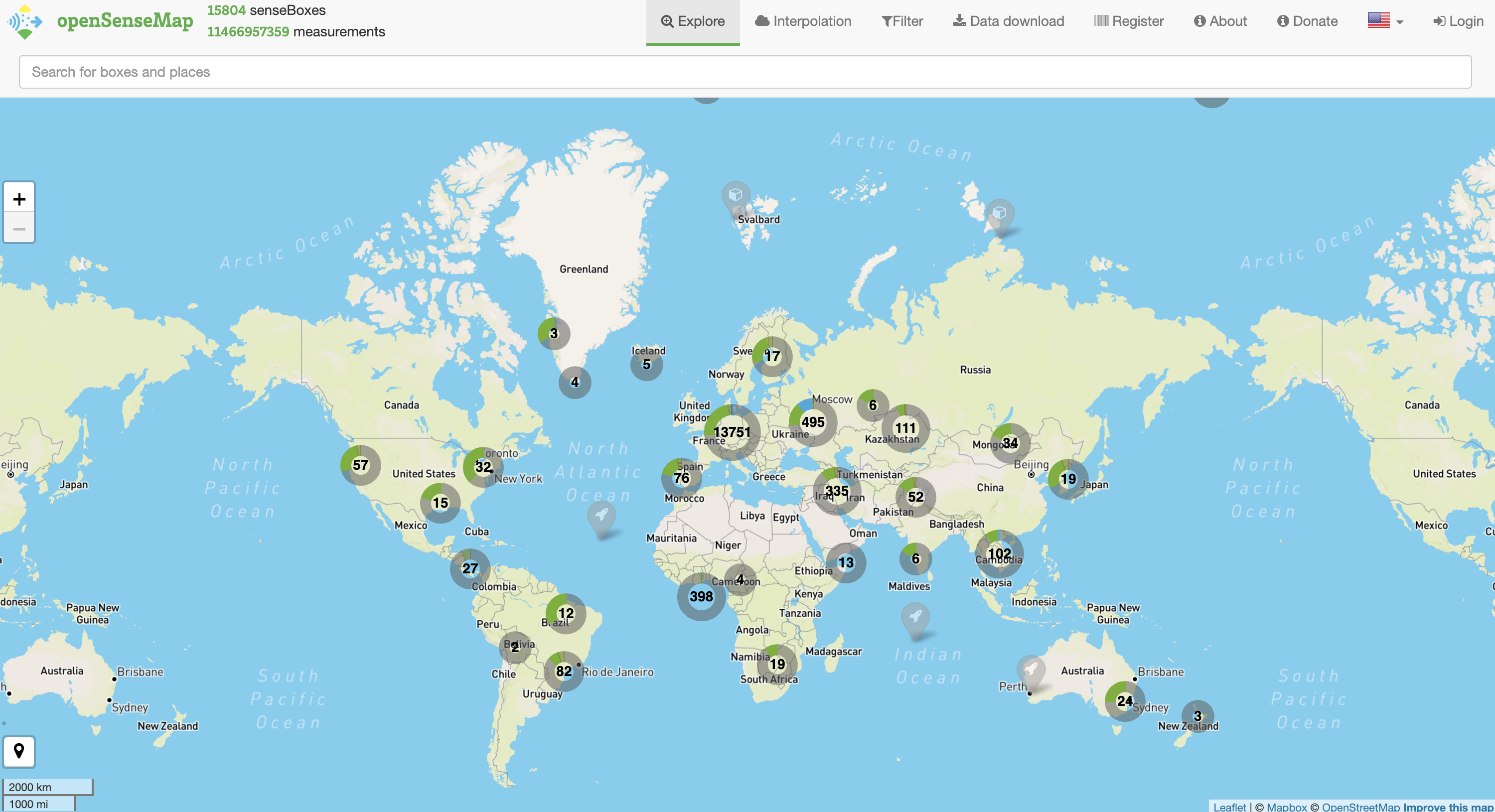Open the senseBox marker on Novaya Zemlya
The height and width of the screenshot is (812, 1495).
coord(999,217)
